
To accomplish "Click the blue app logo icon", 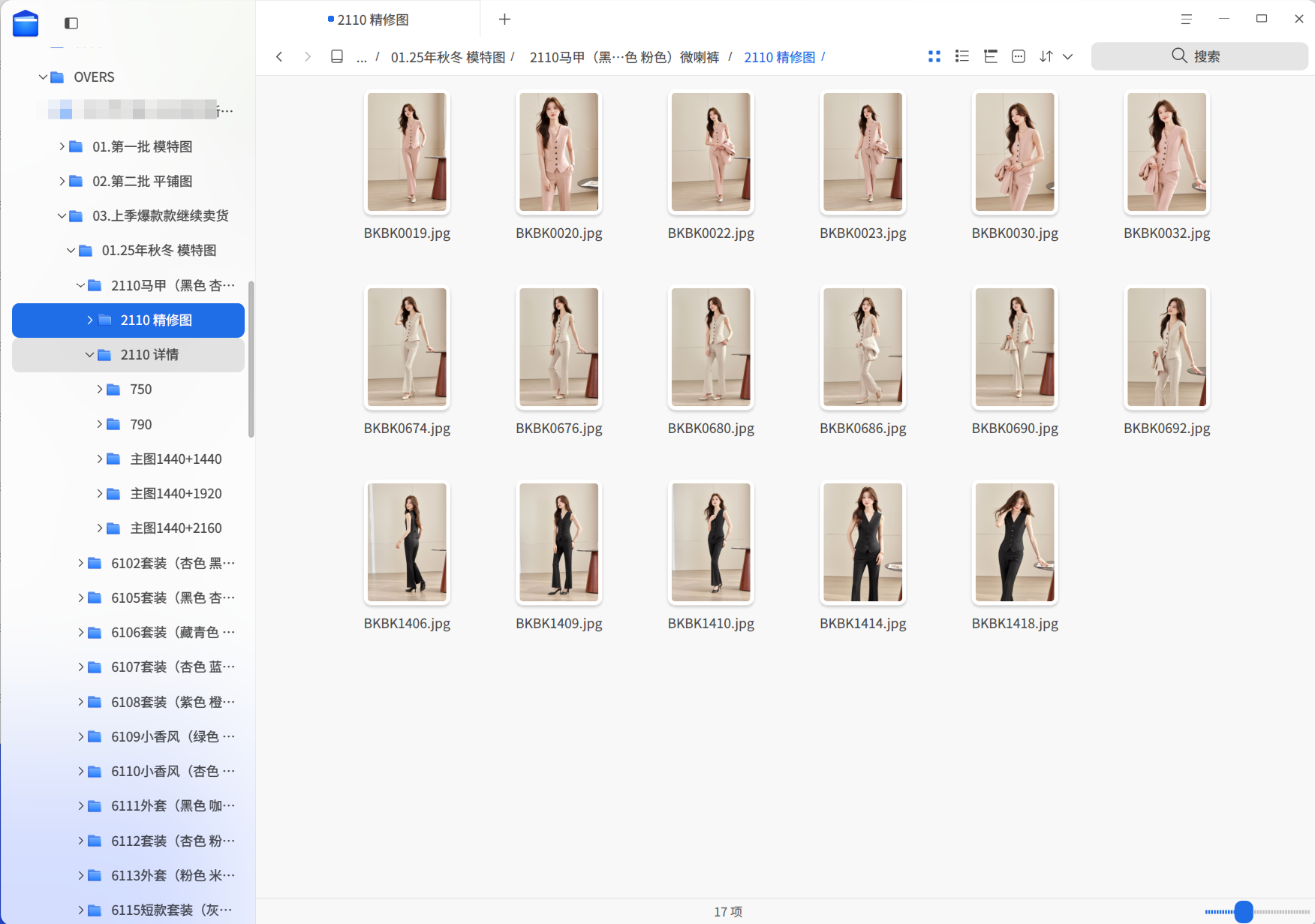I will 26,23.
